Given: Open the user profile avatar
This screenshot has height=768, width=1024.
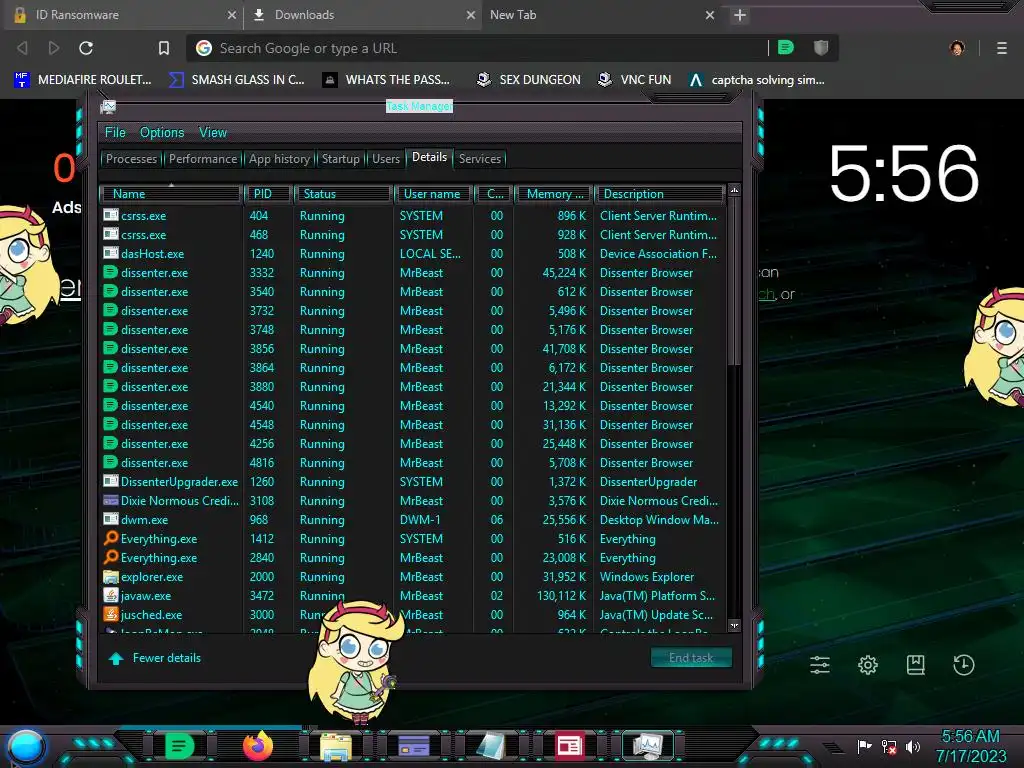Looking at the screenshot, I should [957, 48].
